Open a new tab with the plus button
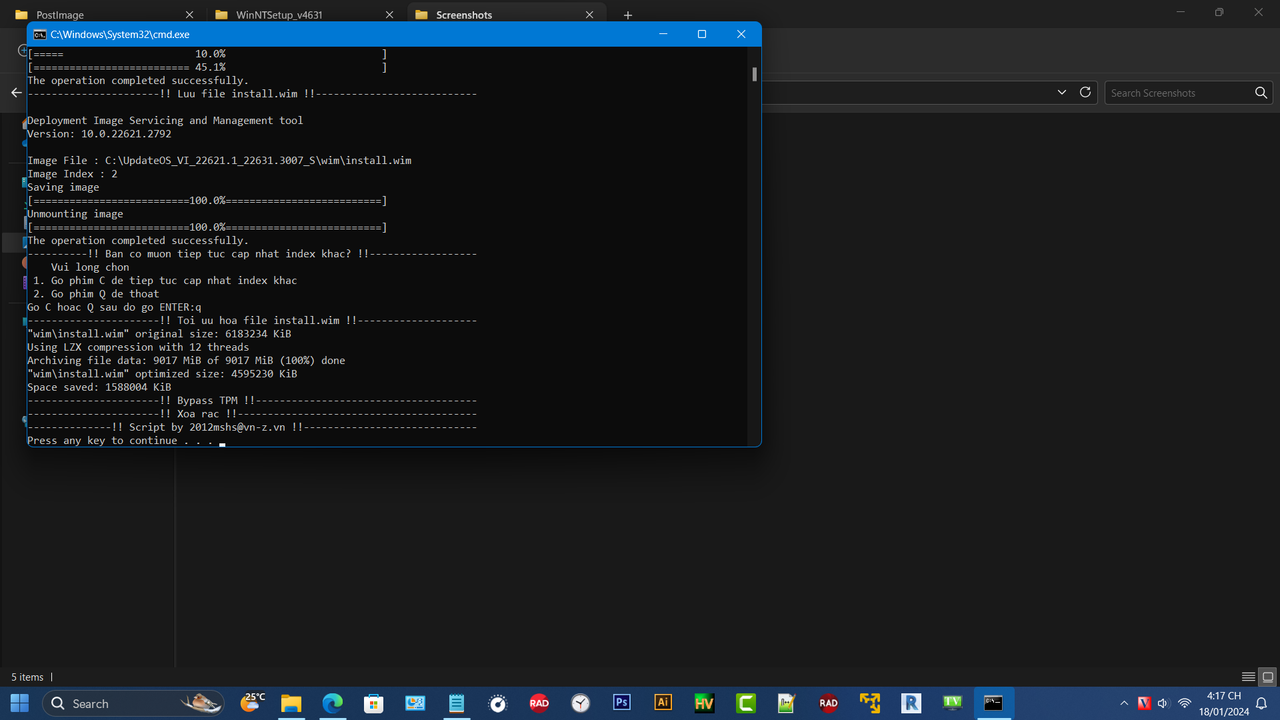Screen dimensions: 1280x720 [627, 14]
